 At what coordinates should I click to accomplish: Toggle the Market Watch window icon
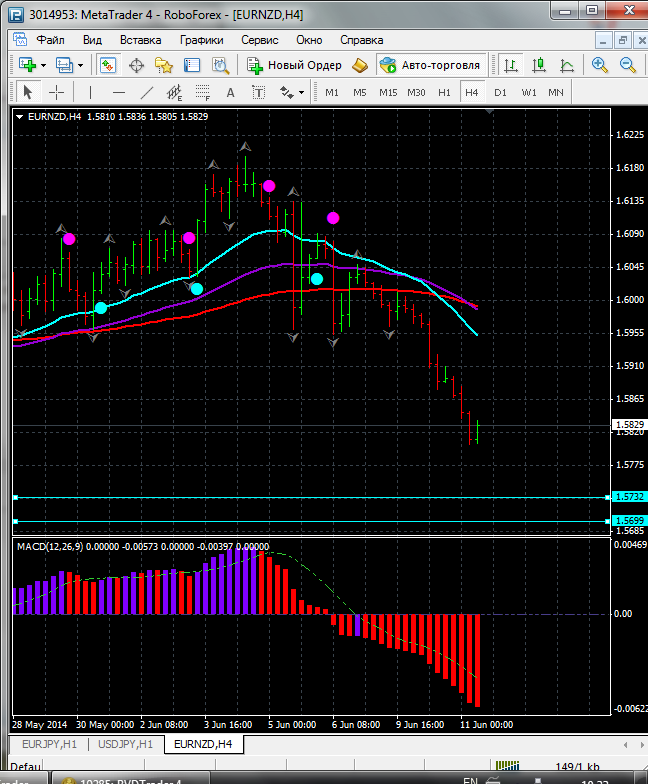point(108,65)
